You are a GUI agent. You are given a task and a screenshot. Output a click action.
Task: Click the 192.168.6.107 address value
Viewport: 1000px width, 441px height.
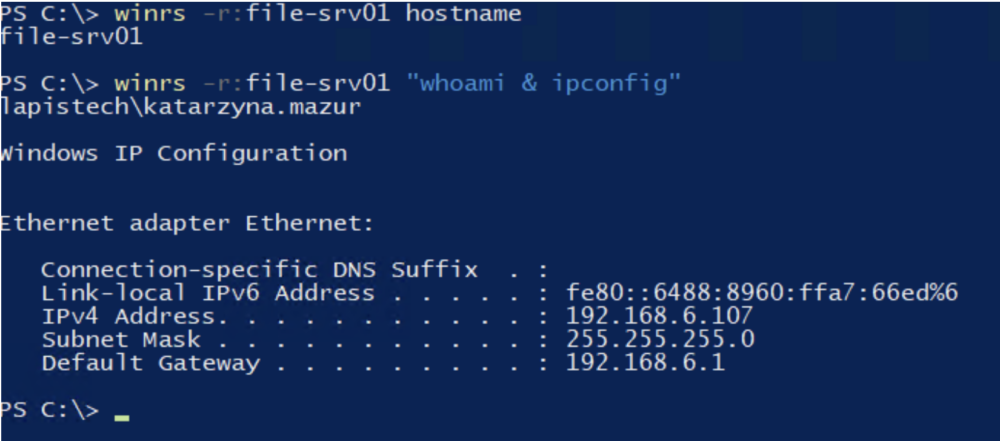[x=659, y=316]
